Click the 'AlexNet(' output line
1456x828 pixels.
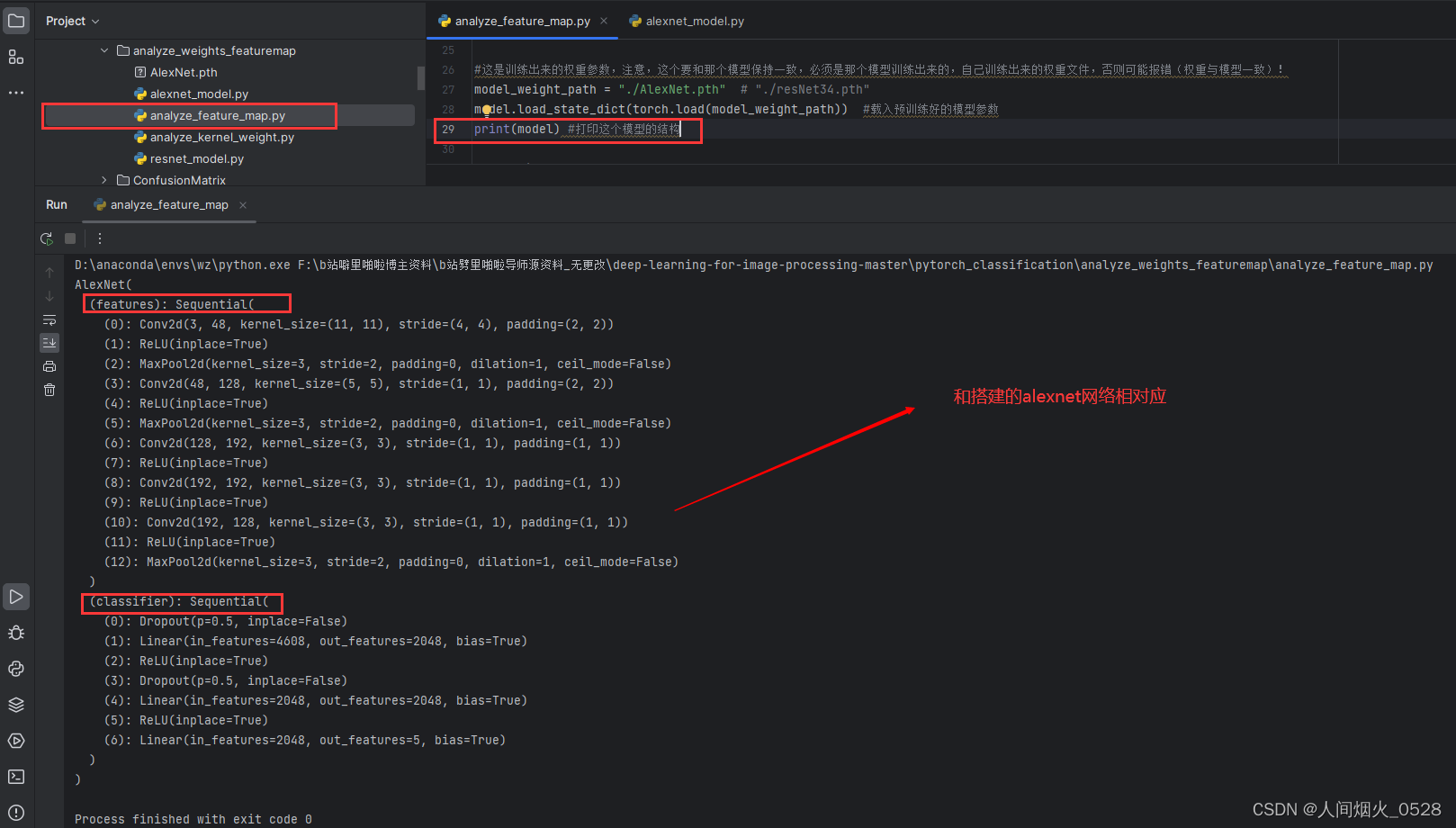point(103,285)
